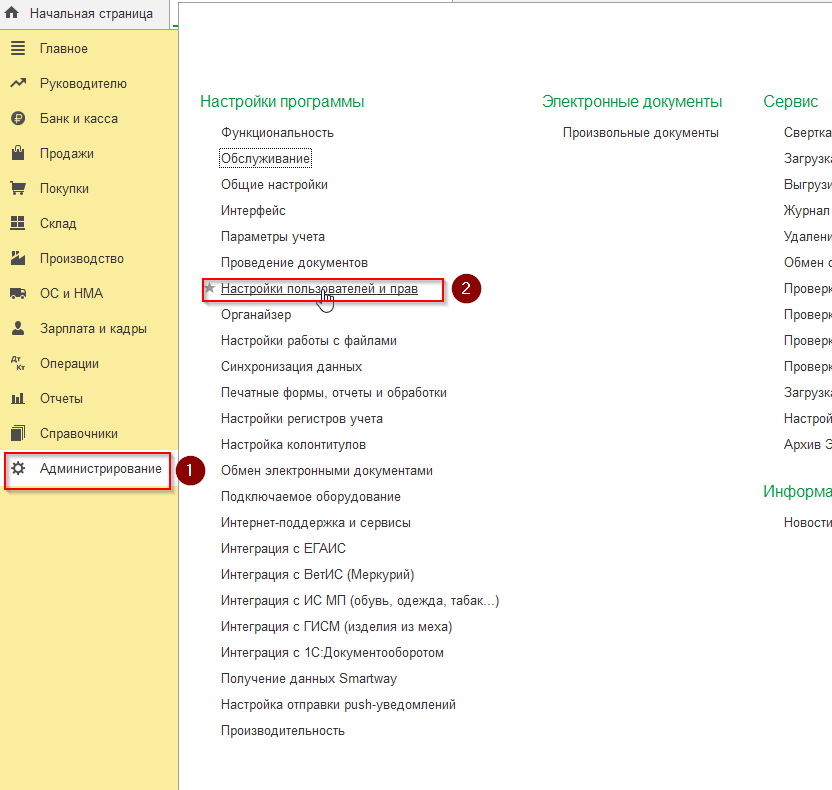Viewport: 832px width, 790px height.
Task: Click the Зарплата и кадры person icon
Action: point(18,328)
